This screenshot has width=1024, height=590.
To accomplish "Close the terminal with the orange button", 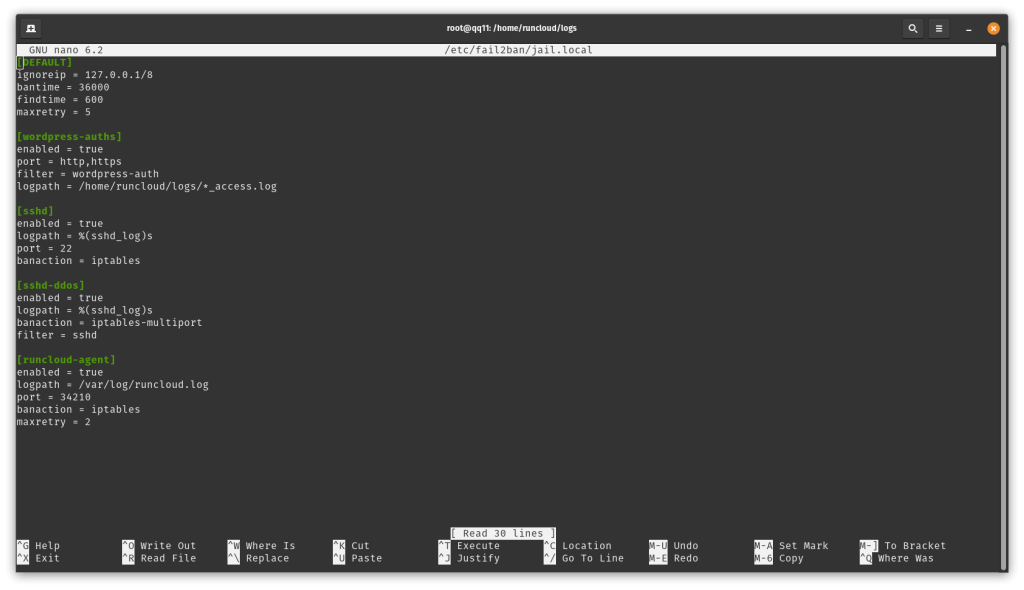I will click(x=993, y=28).
